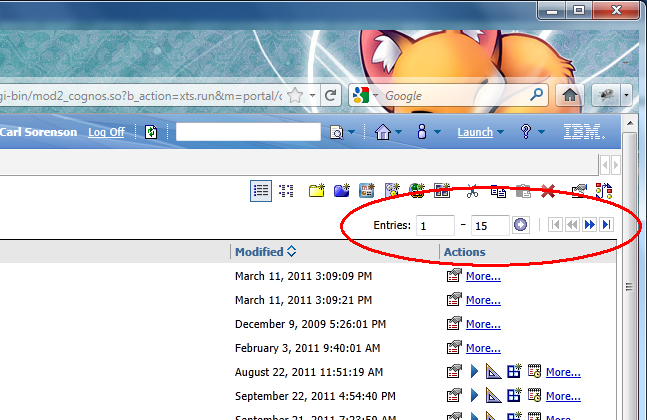Jump to last page of entries
This screenshot has height=420, width=647.
[x=607, y=225]
